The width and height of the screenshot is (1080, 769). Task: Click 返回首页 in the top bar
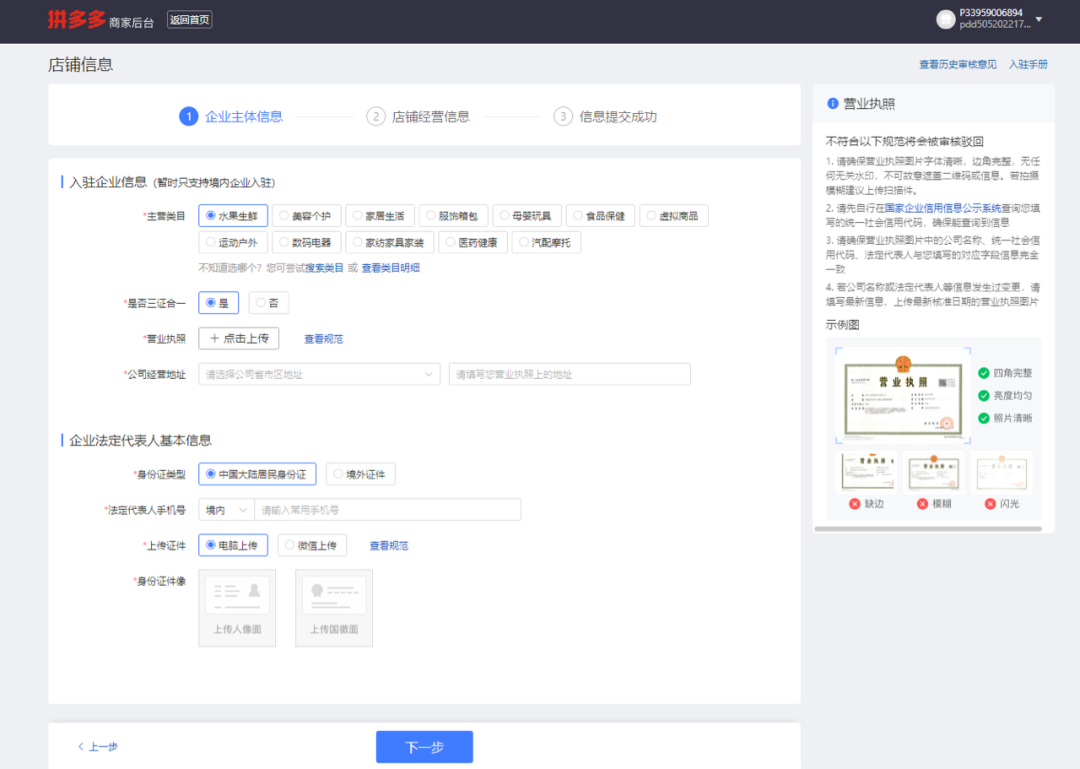[x=190, y=20]
